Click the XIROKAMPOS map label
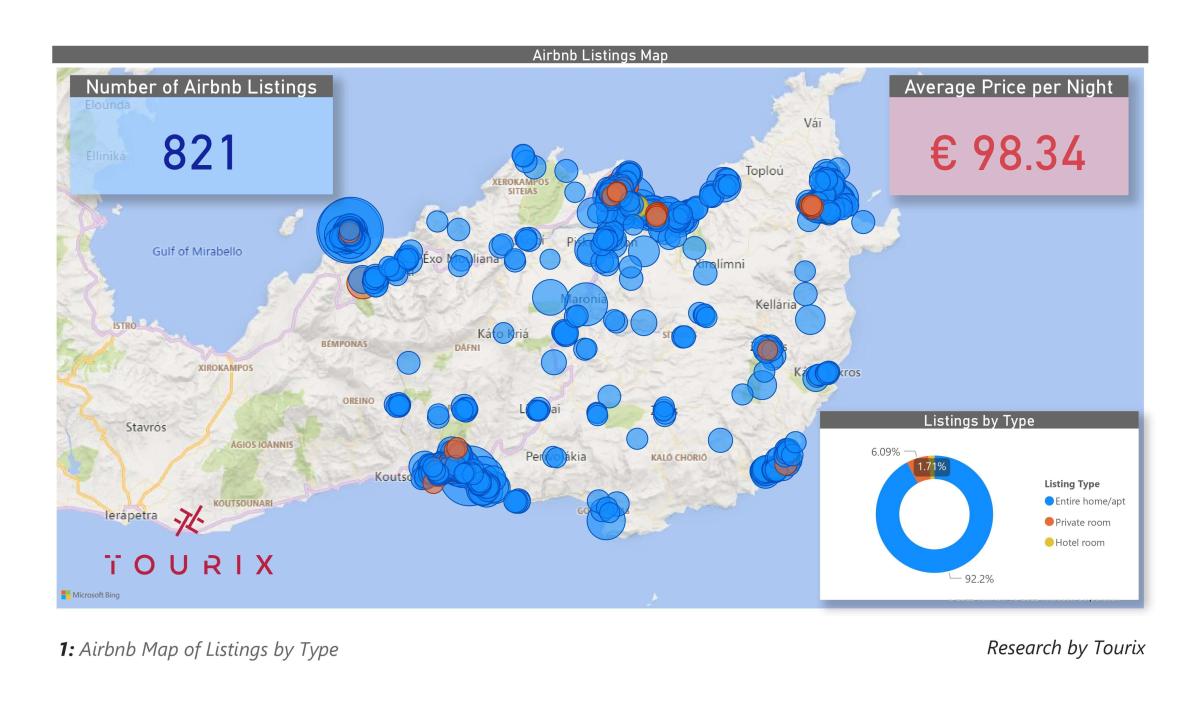This screenshot has height=712, width=1200. tap(225, 368)
